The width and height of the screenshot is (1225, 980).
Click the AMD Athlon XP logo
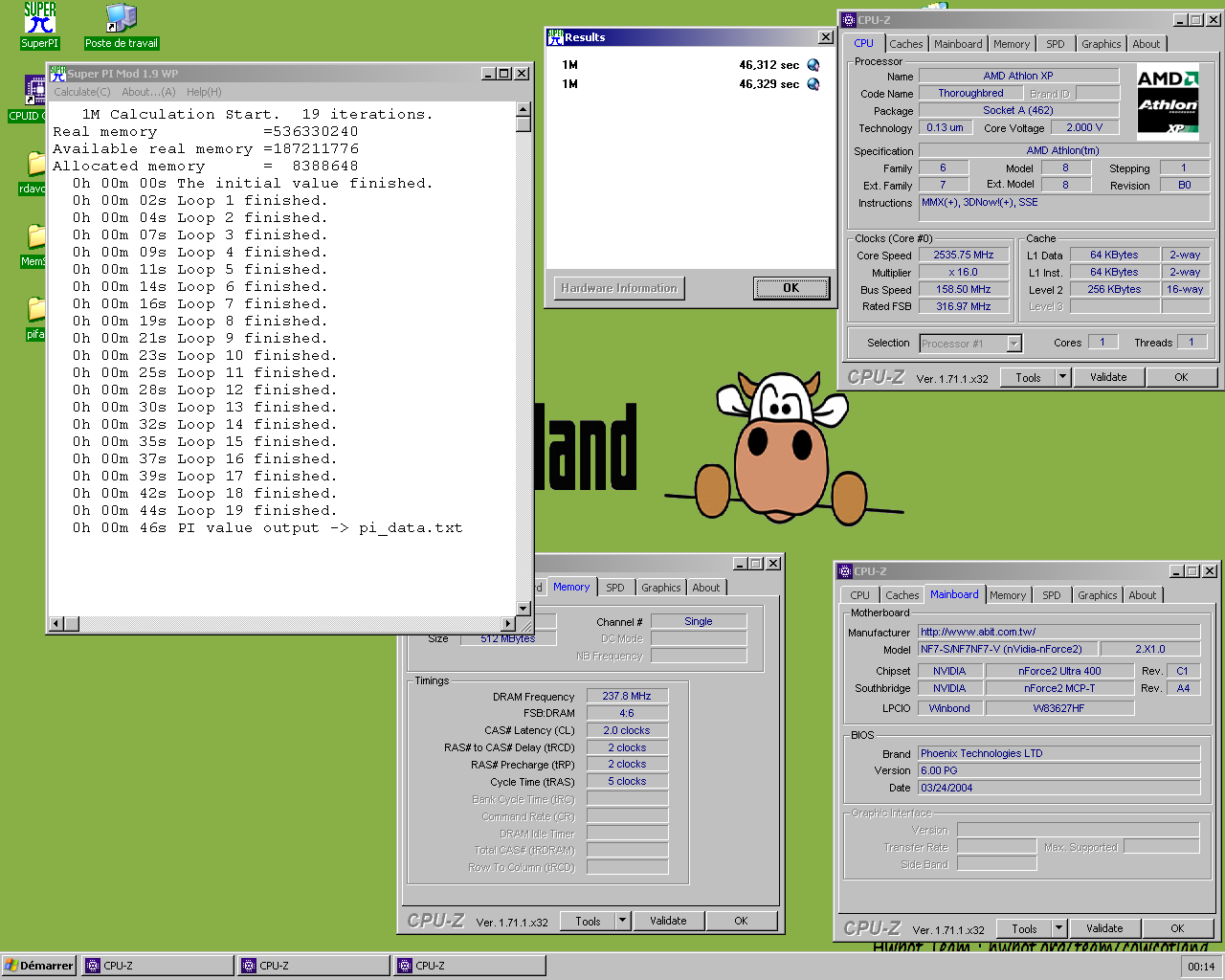(1168, 101)
